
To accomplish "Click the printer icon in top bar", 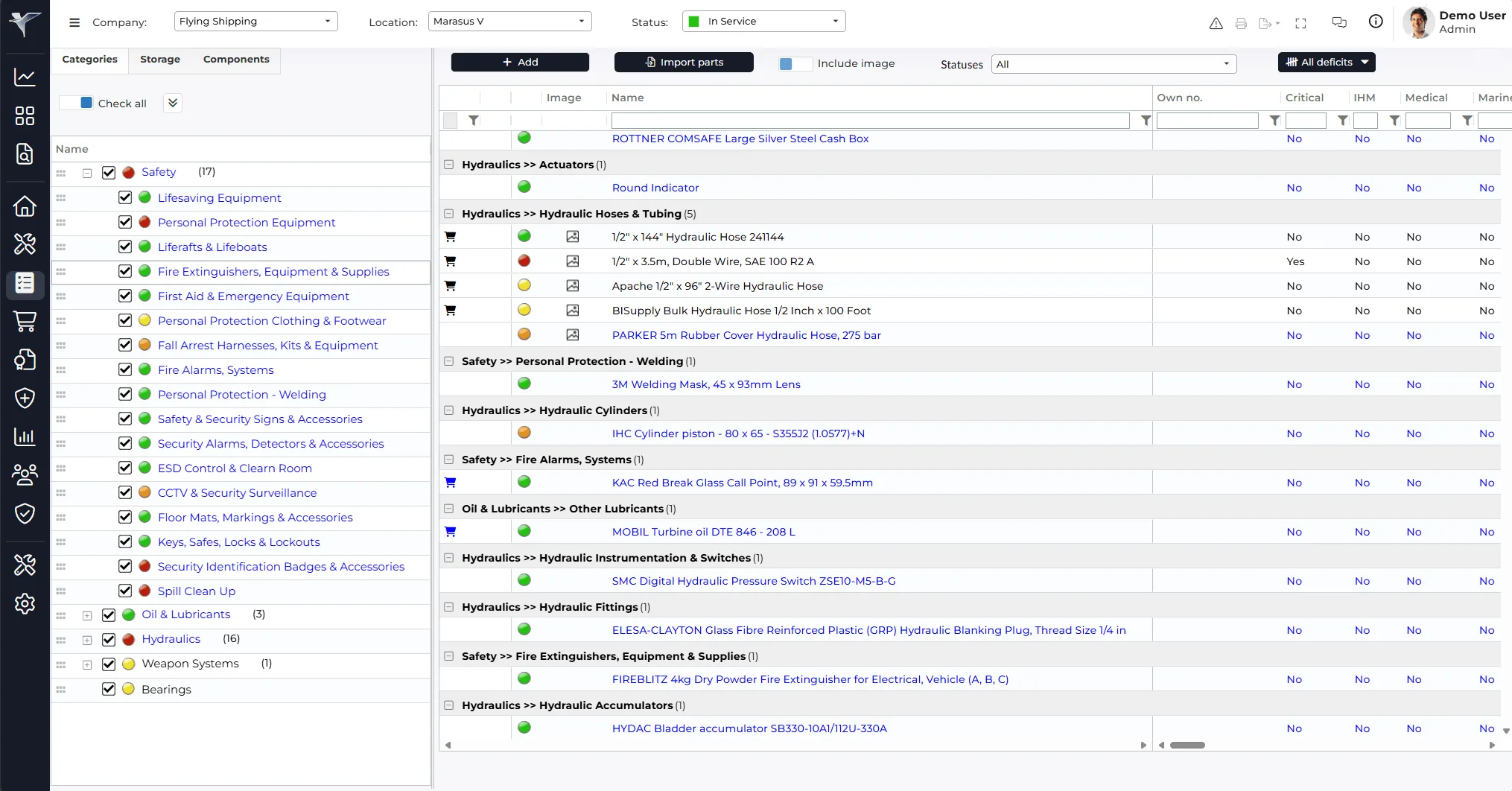I will [1241, 23].
